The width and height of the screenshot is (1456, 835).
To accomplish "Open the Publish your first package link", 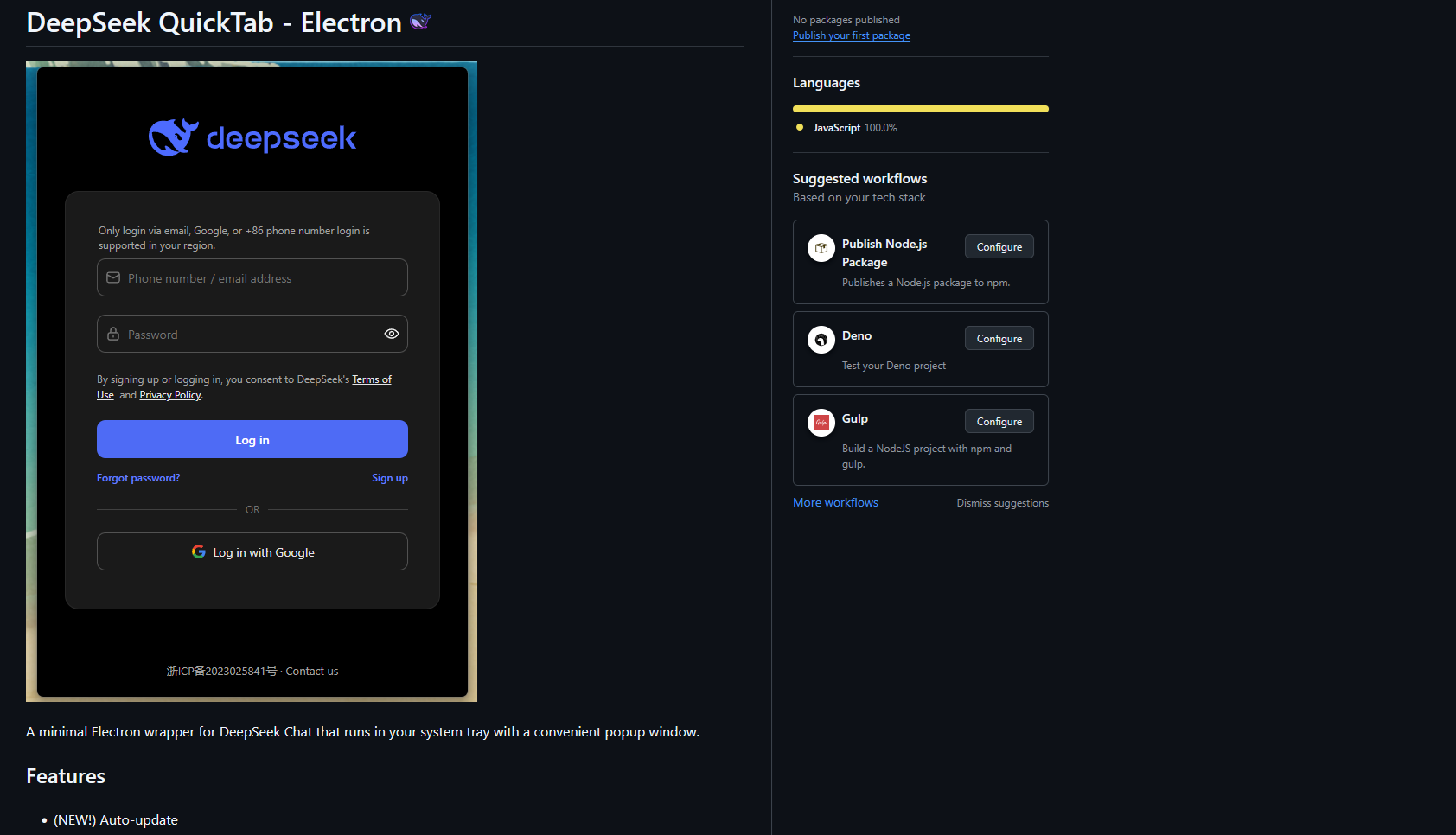I will pos(851,35).
